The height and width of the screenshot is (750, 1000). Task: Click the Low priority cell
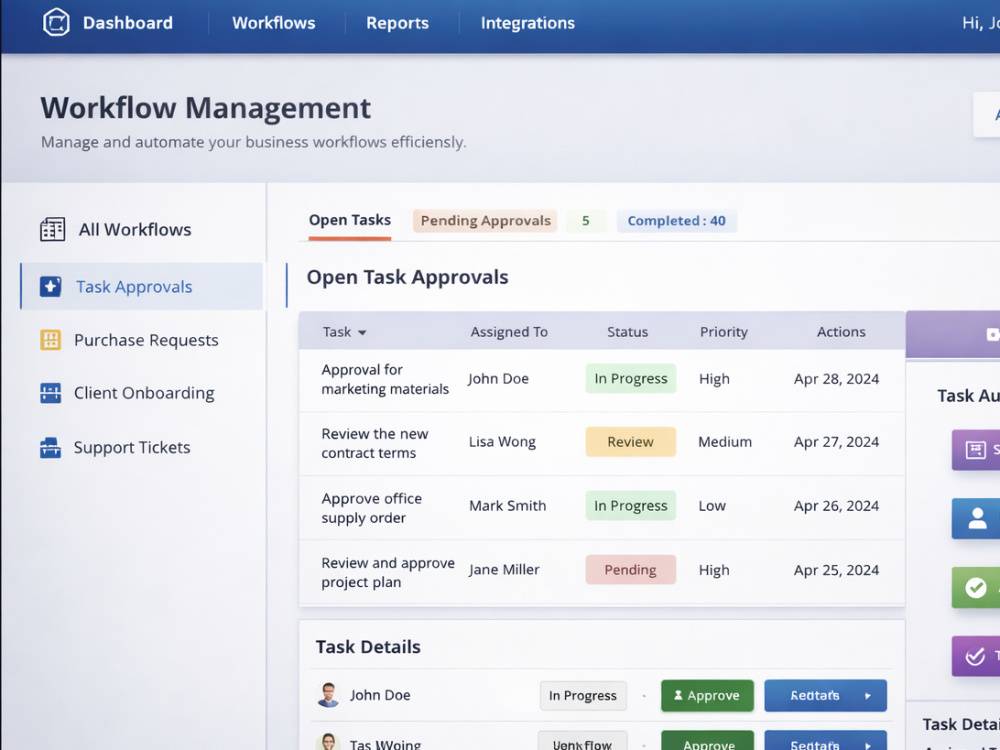click(x=712, y=506)
